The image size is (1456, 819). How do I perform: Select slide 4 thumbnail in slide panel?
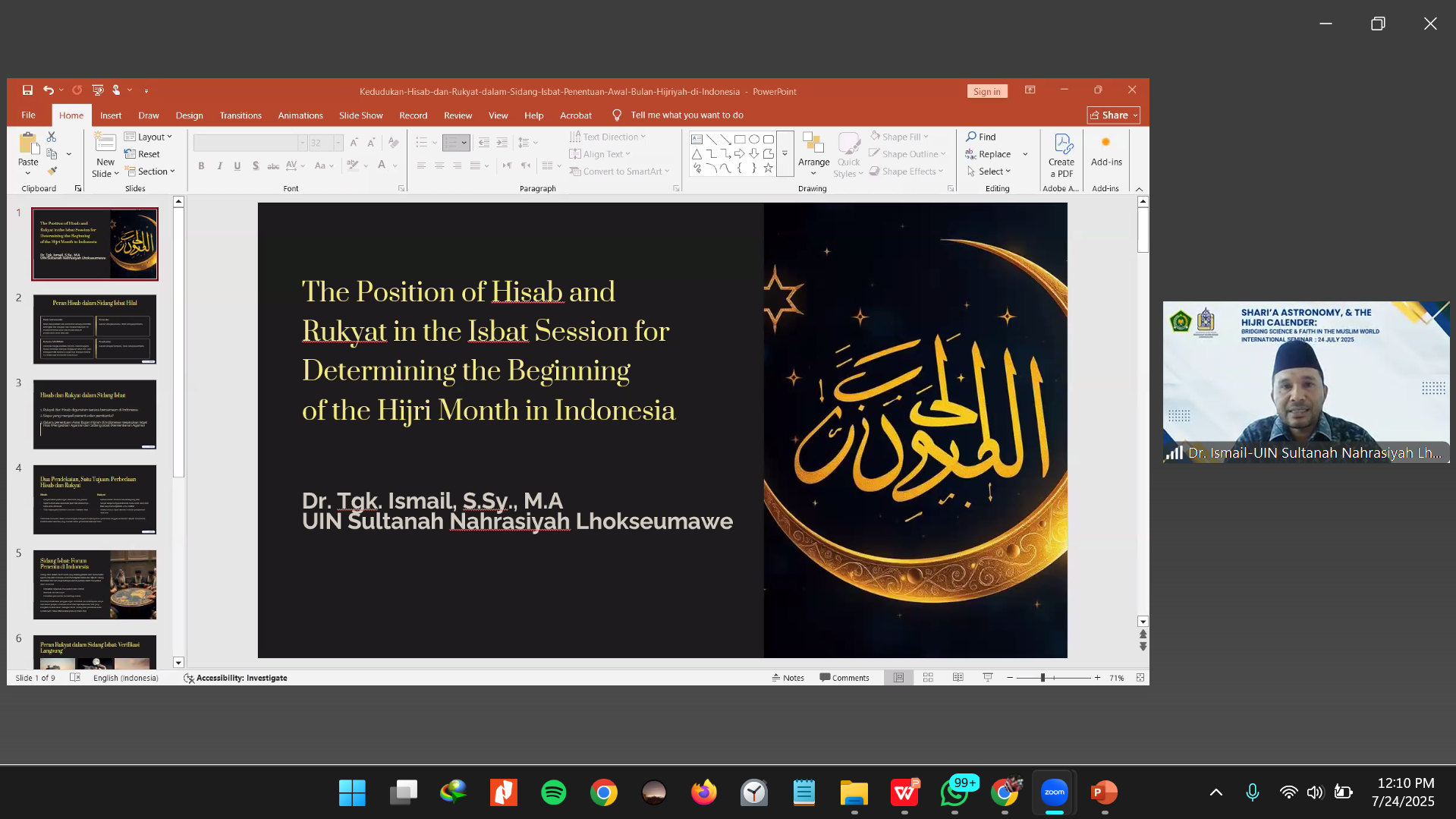pos(95,499)
